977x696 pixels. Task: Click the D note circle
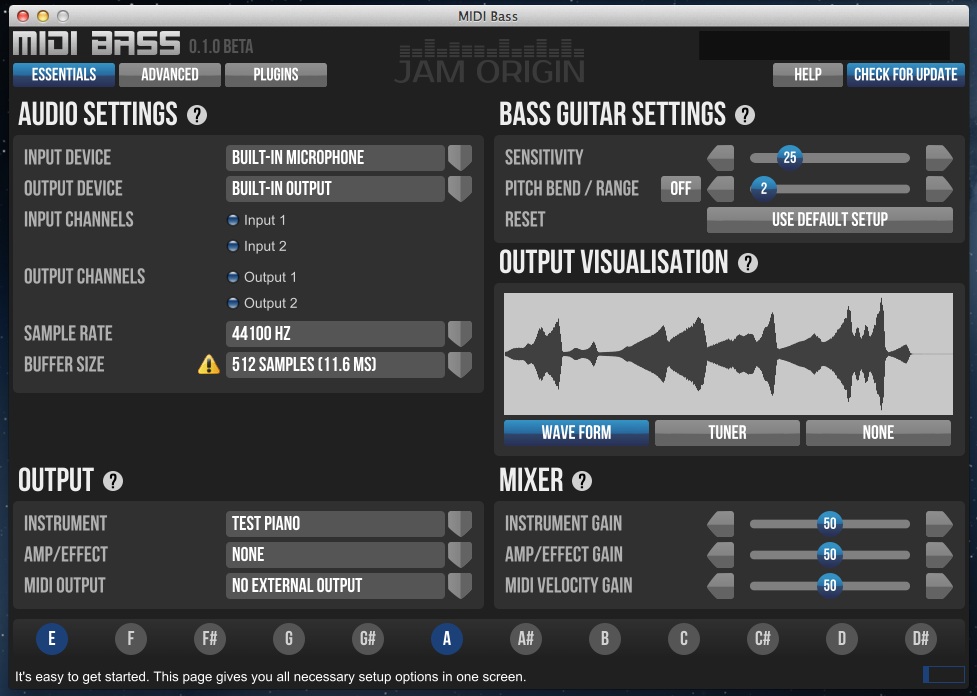coord(842,639)
